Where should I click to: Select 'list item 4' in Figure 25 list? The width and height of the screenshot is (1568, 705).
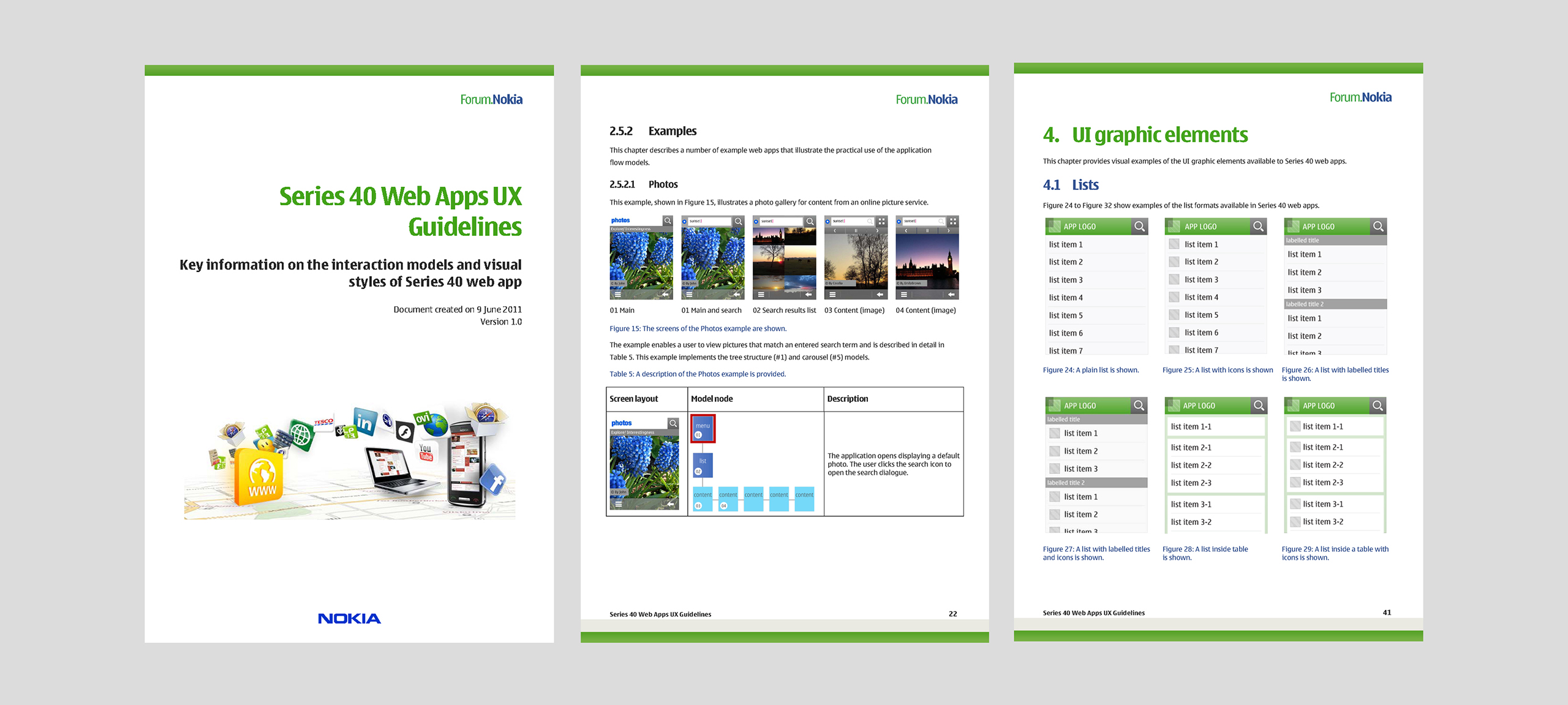(x=1201, y=297)
